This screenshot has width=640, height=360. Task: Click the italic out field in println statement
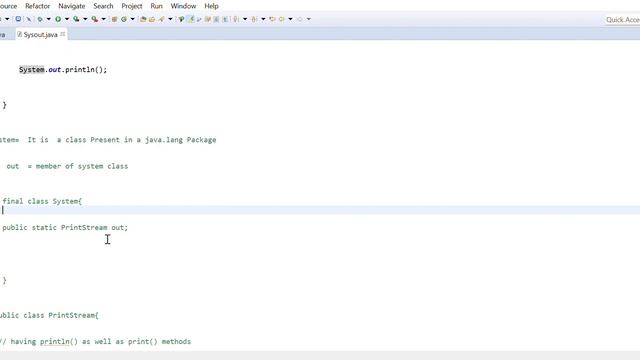click(x=55, y=70)
